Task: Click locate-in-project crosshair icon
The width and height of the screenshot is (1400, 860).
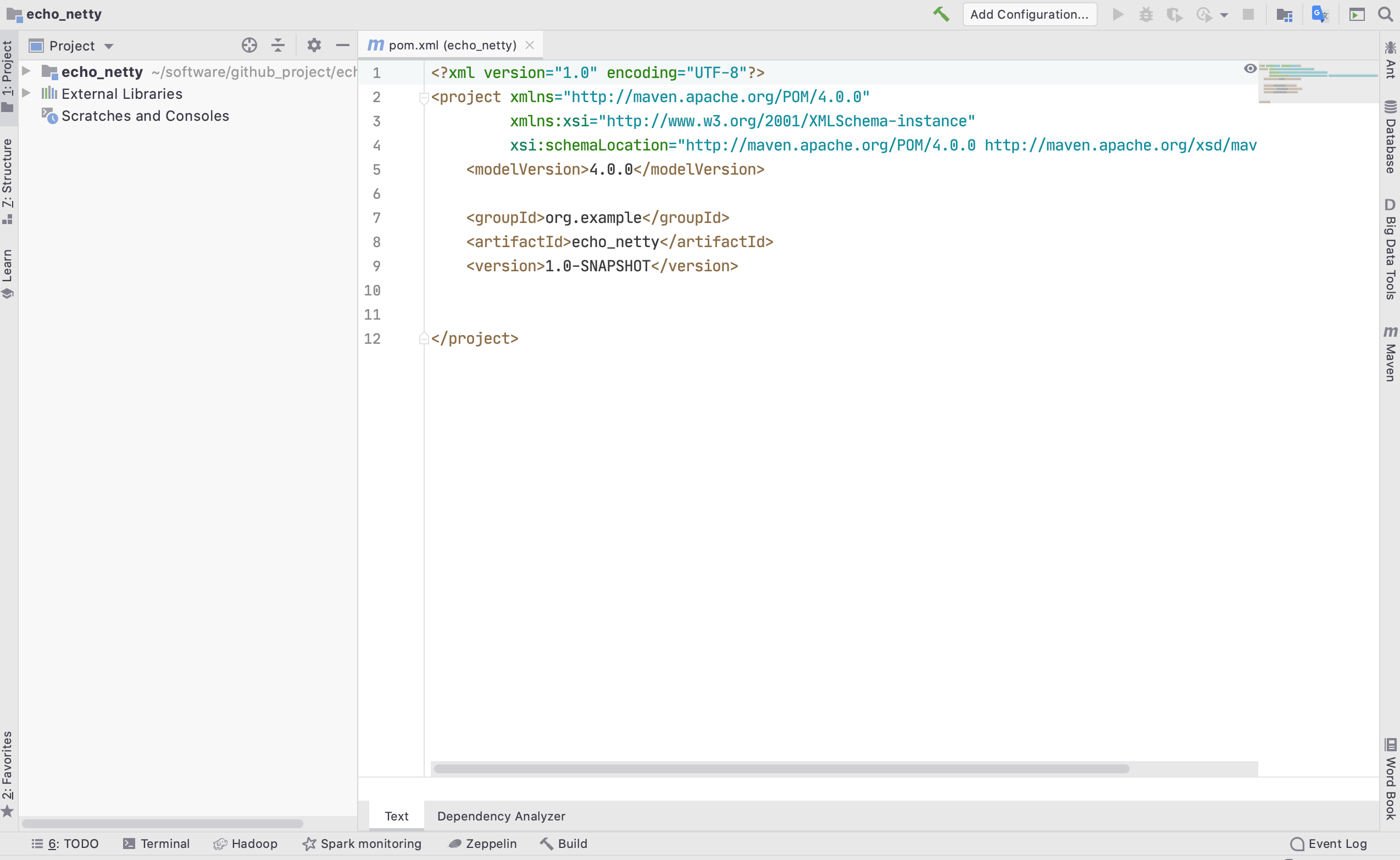Action: point(249,45)
